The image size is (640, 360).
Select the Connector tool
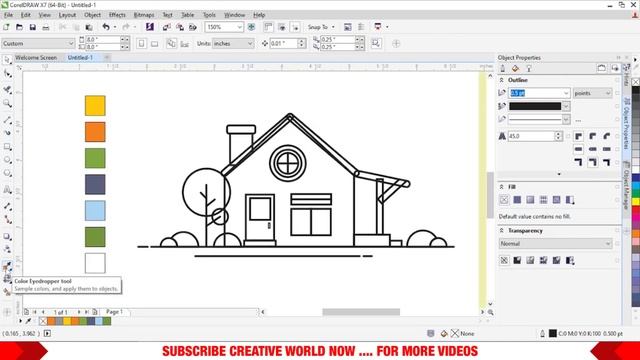click(x=7, y=220)
